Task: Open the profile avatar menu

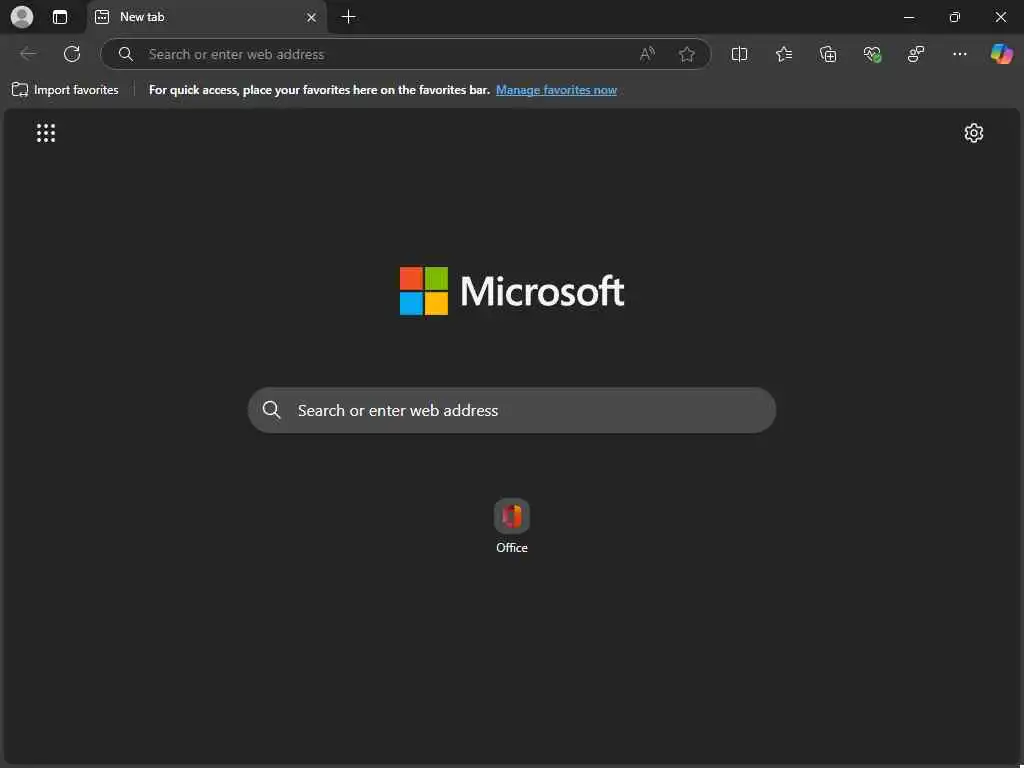Action: click(22, 17)
